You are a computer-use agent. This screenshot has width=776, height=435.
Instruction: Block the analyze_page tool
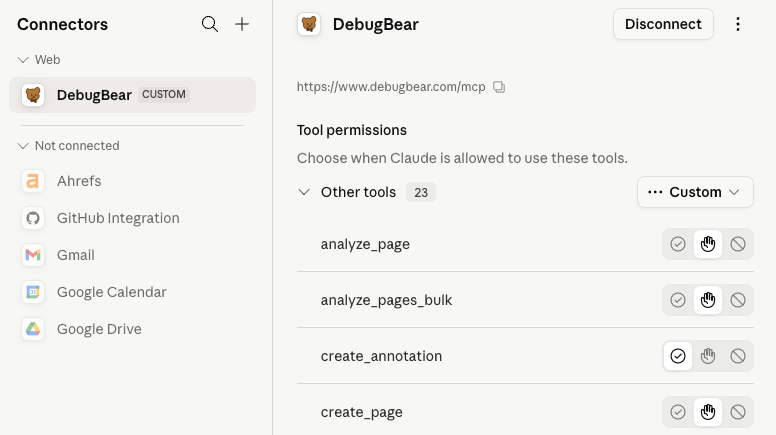coord(737,244)
